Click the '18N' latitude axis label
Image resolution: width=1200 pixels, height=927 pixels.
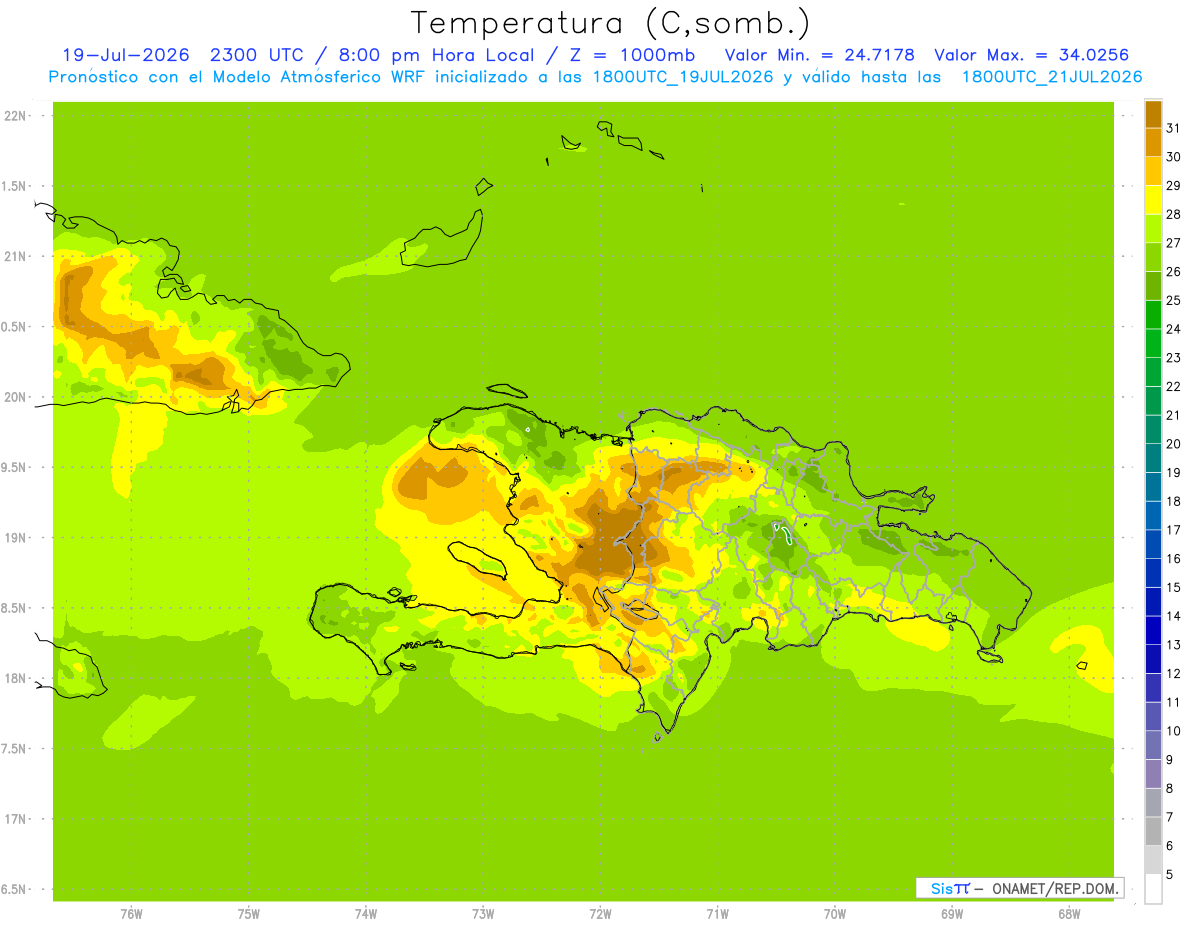point(15,678)
